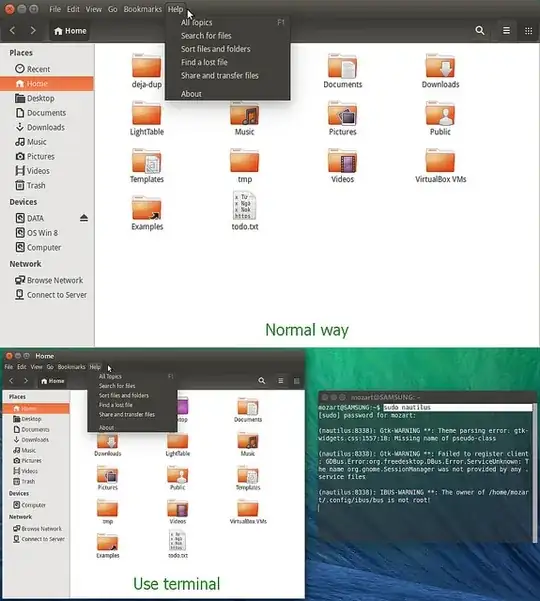Switch the top window to list view

click(506, 31)
